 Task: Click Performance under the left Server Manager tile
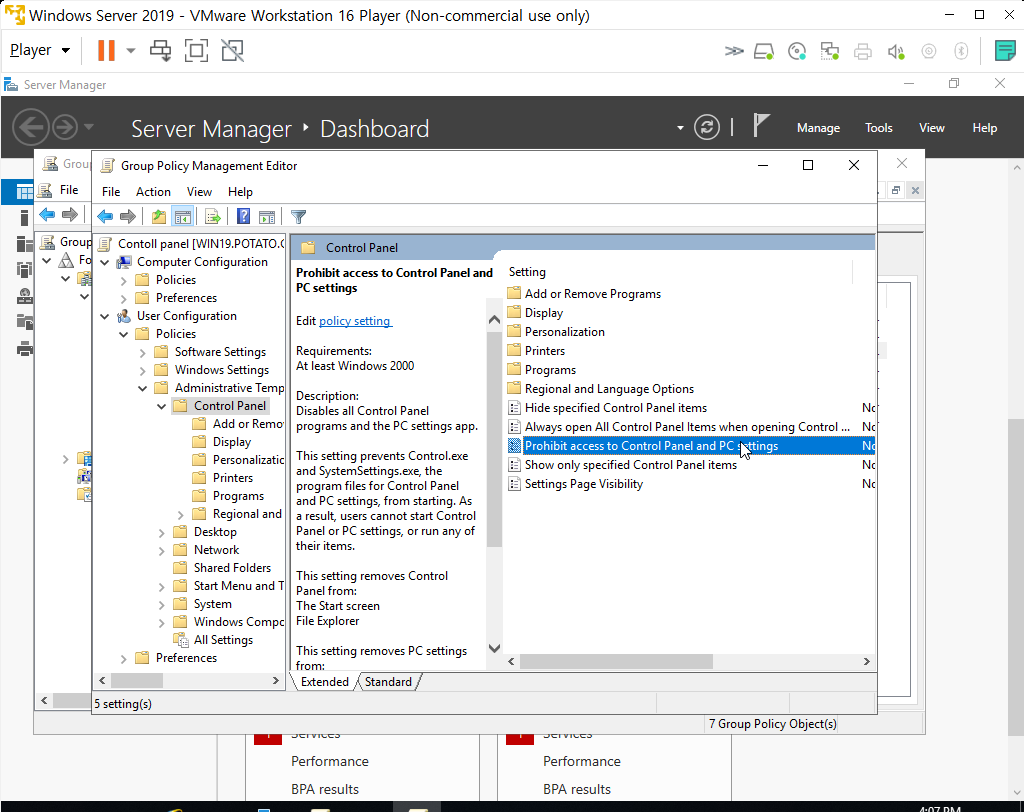click(x=330, y=761)
